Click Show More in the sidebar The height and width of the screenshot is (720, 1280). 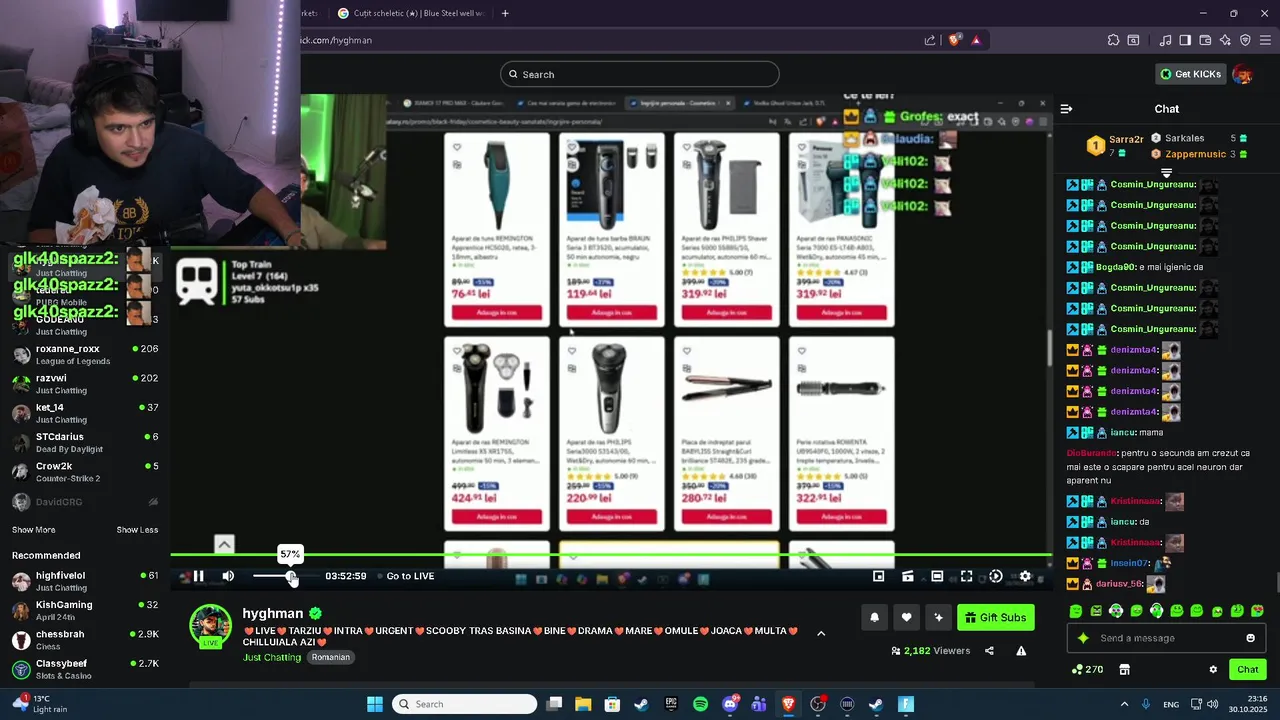(x=34, y=530)
